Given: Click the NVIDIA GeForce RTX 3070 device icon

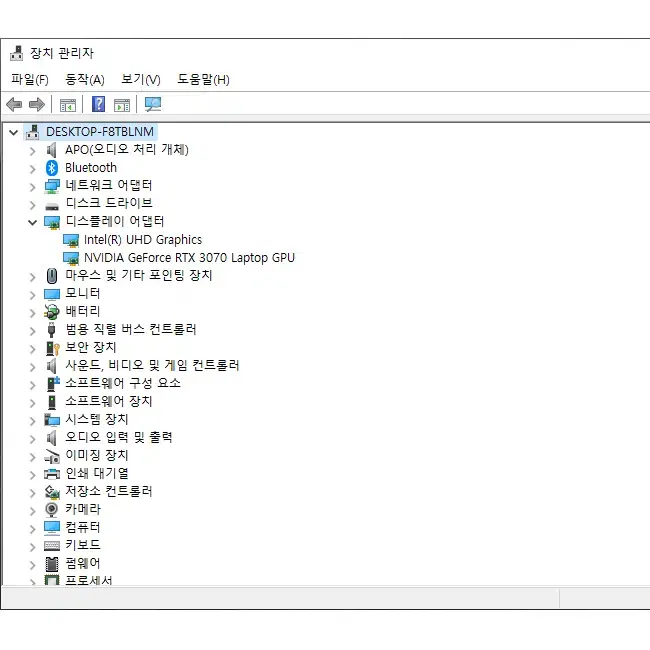Looking at the screenshot, I should [71, 259].
